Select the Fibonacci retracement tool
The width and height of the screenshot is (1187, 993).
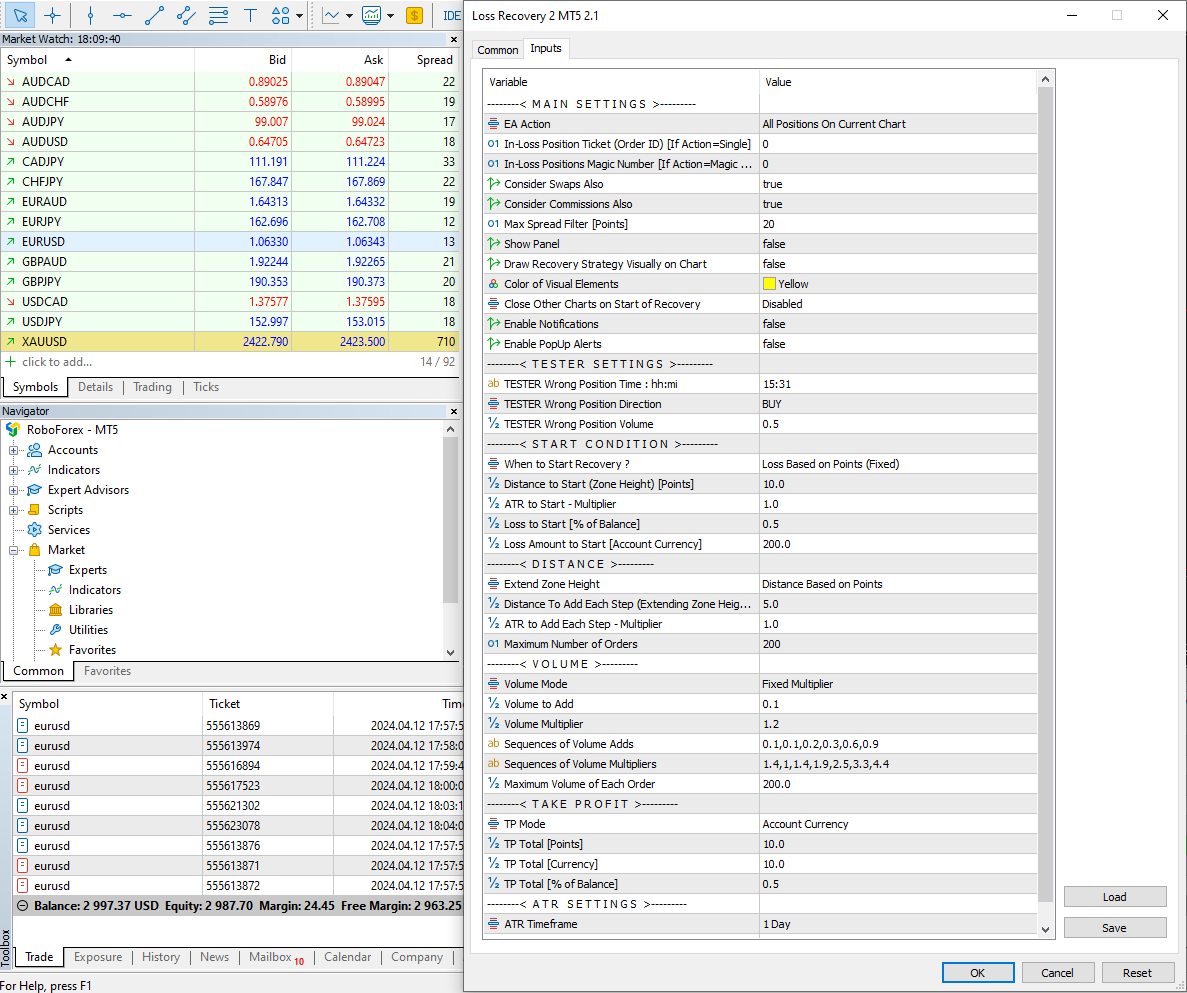point(218,15)
